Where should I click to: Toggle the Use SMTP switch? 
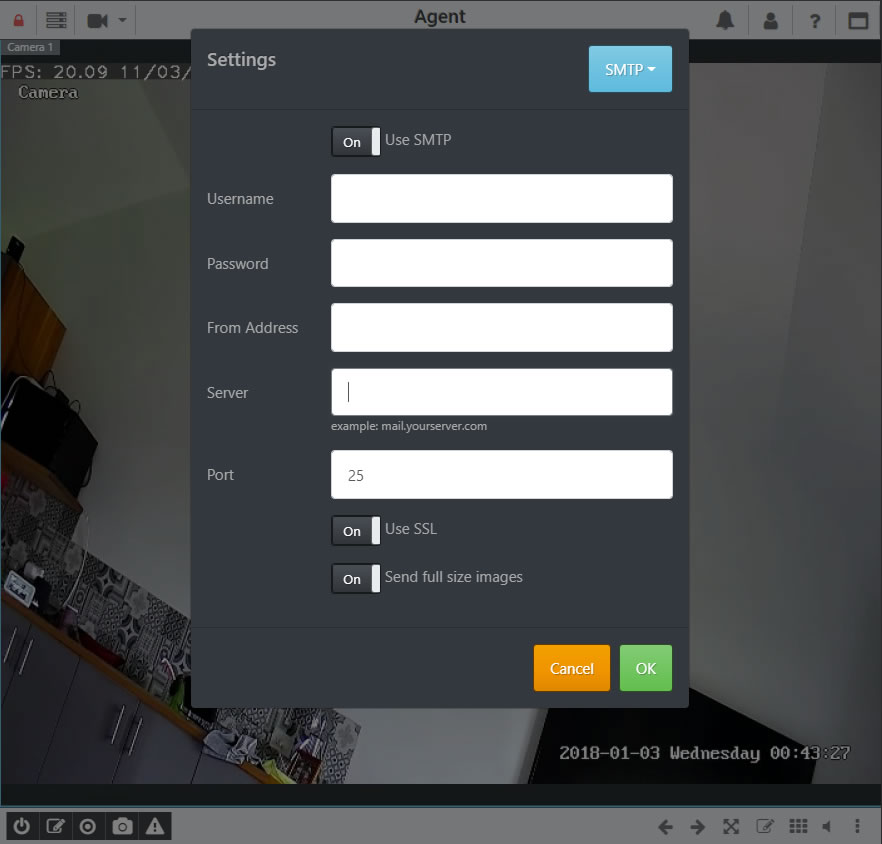356,142
